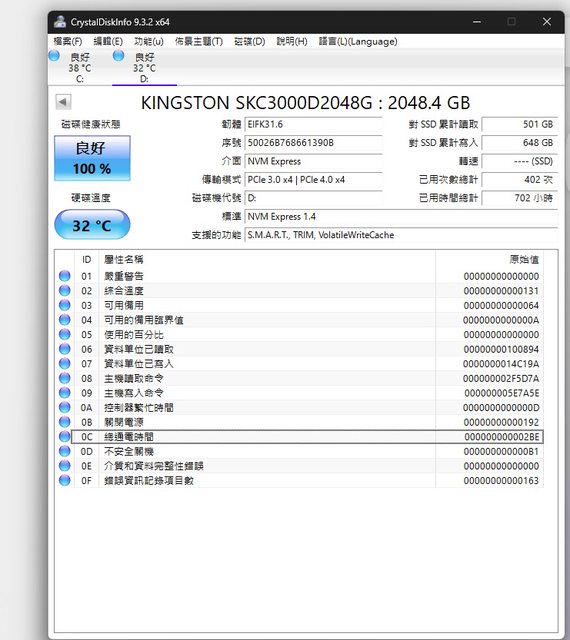Screen dimensions: 570x640
Task: Click raw value 000000014C19A
Action: [x=501, y=364]
